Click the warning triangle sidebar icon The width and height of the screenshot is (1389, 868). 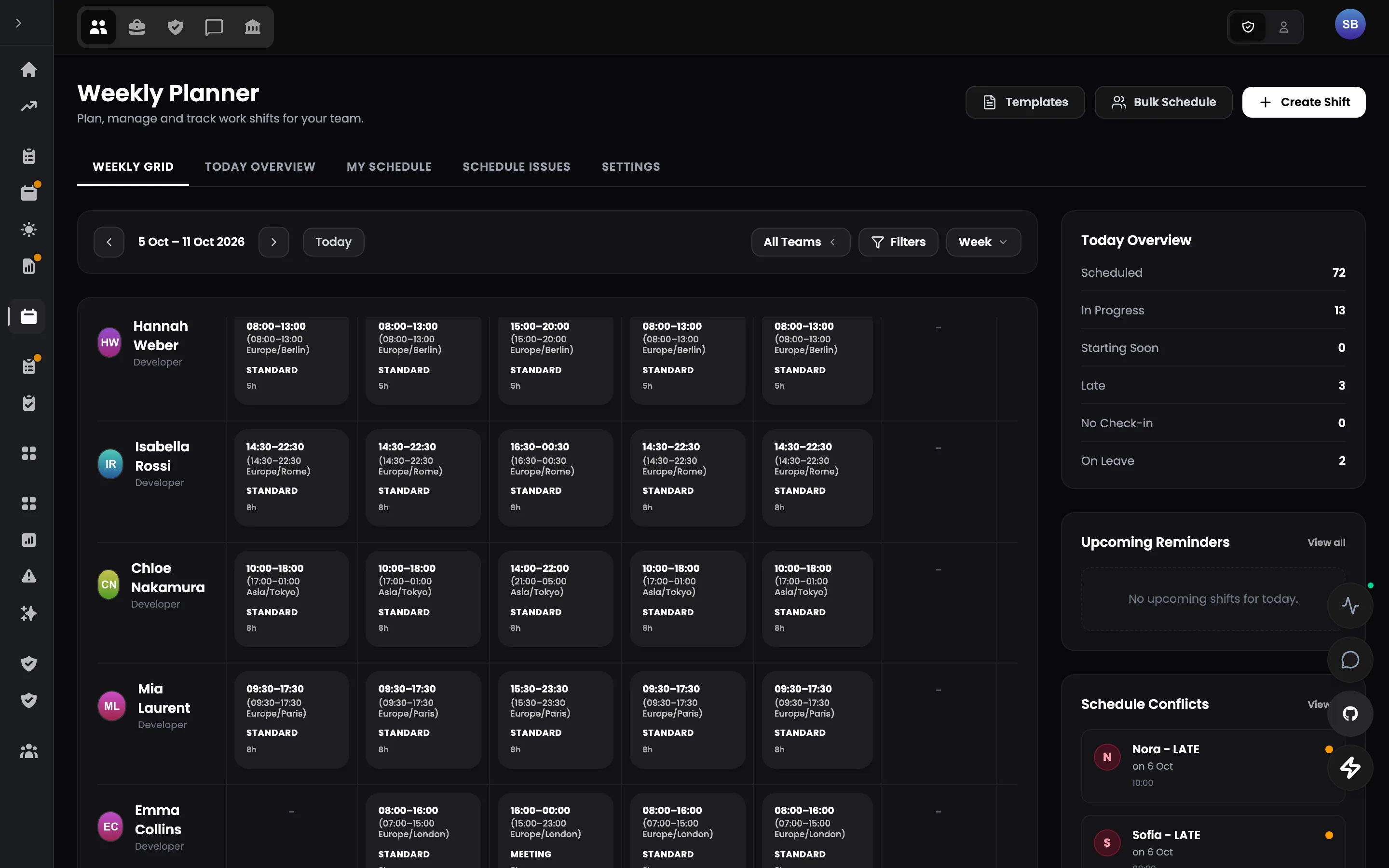(29, 576)
